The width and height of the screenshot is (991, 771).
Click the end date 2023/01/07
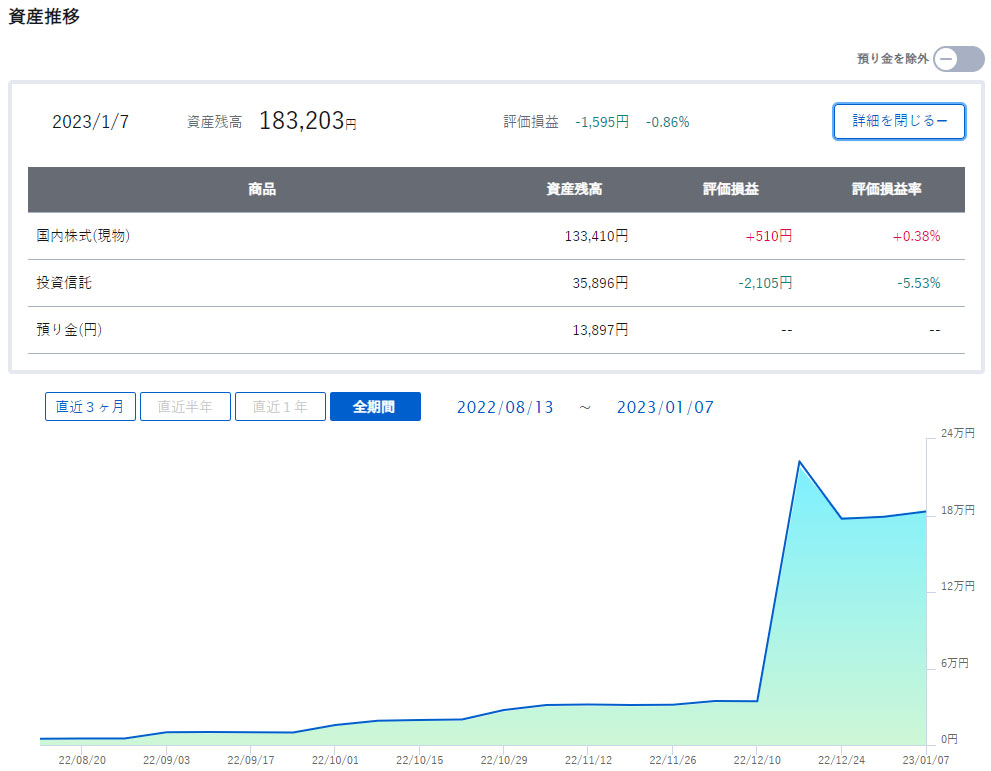pyautogui.click(x=665, y=407)
